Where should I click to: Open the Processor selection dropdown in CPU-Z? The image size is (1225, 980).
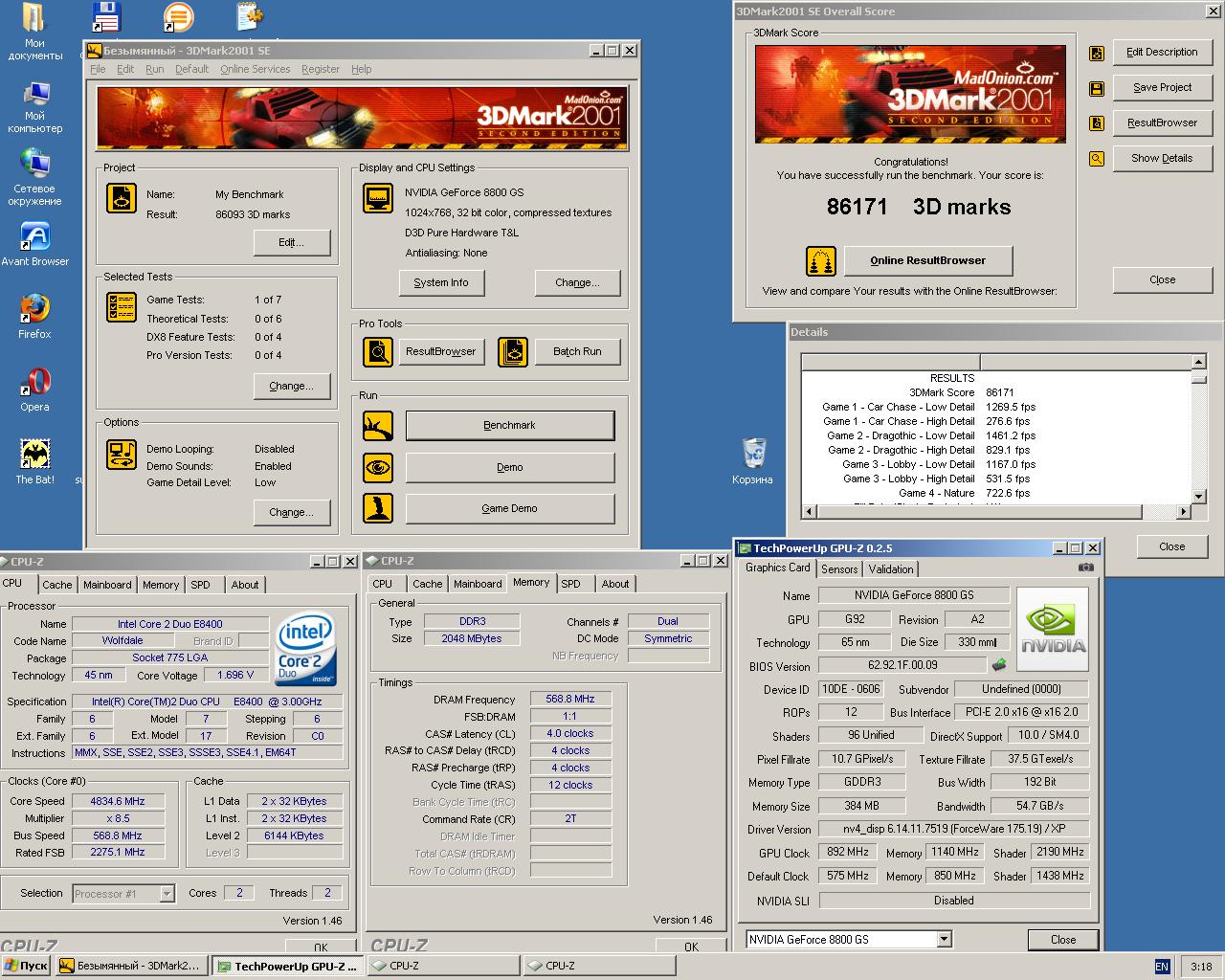point(167,894)
